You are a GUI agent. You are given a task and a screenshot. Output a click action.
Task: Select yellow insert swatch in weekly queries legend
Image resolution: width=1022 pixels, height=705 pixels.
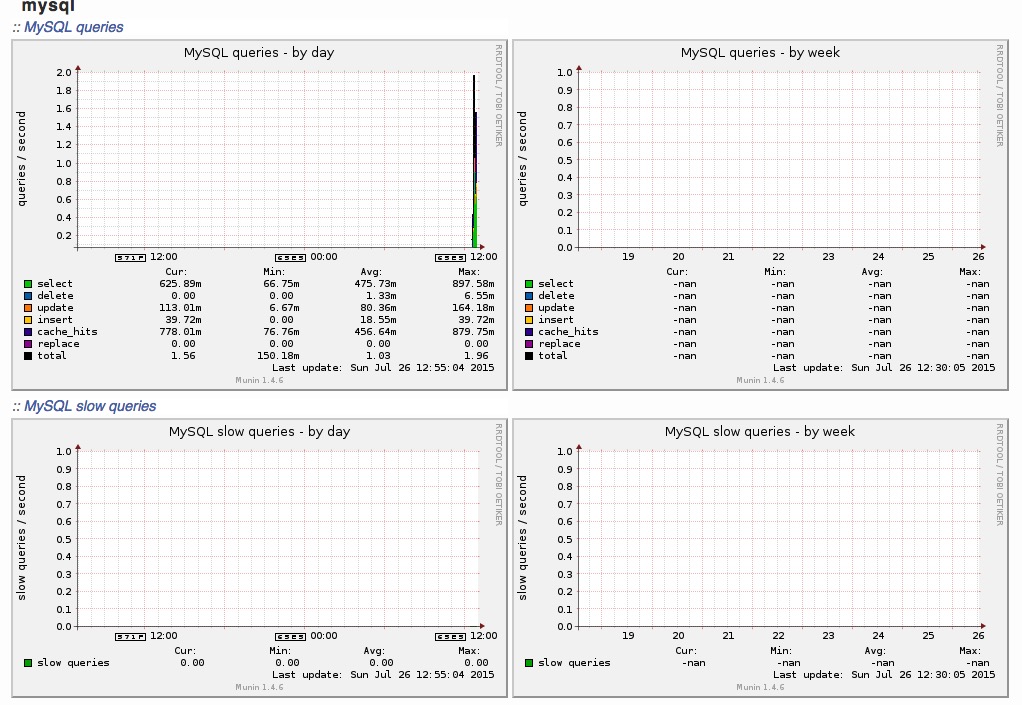tap(529, 320)
